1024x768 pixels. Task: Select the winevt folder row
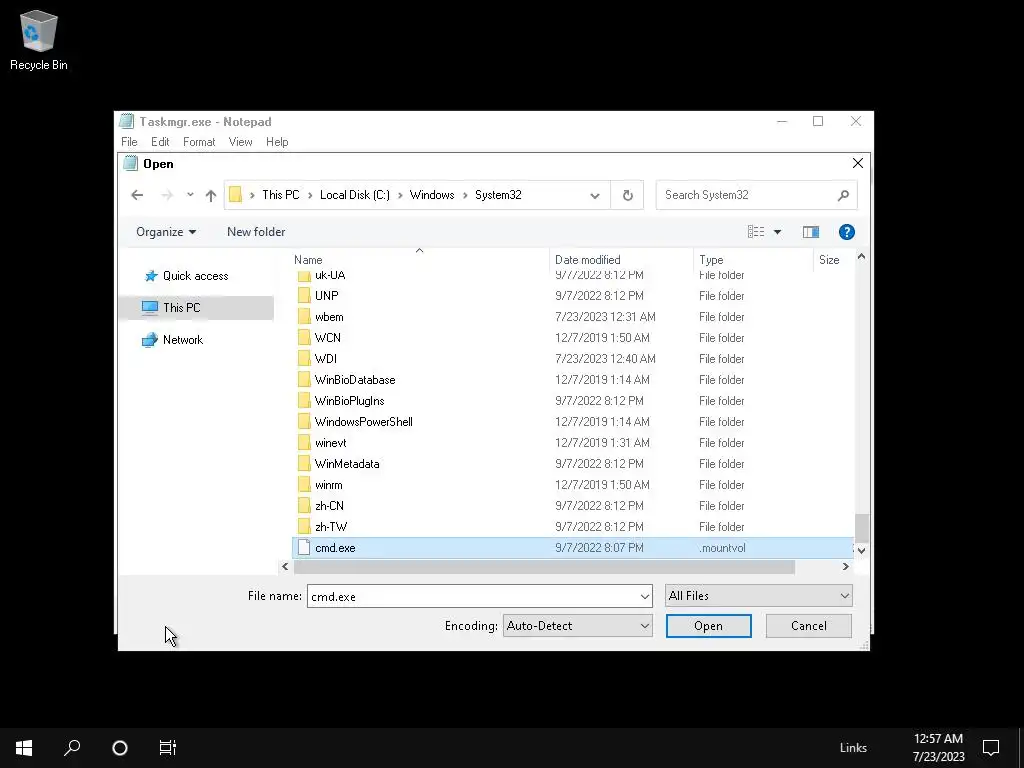572,443
